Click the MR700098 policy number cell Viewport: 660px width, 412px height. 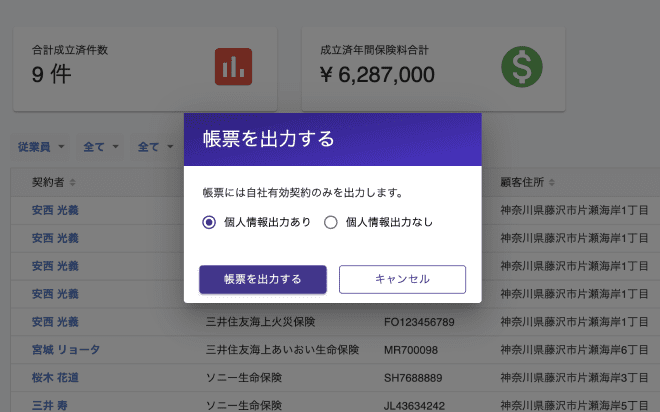click(x=411, y=350)
